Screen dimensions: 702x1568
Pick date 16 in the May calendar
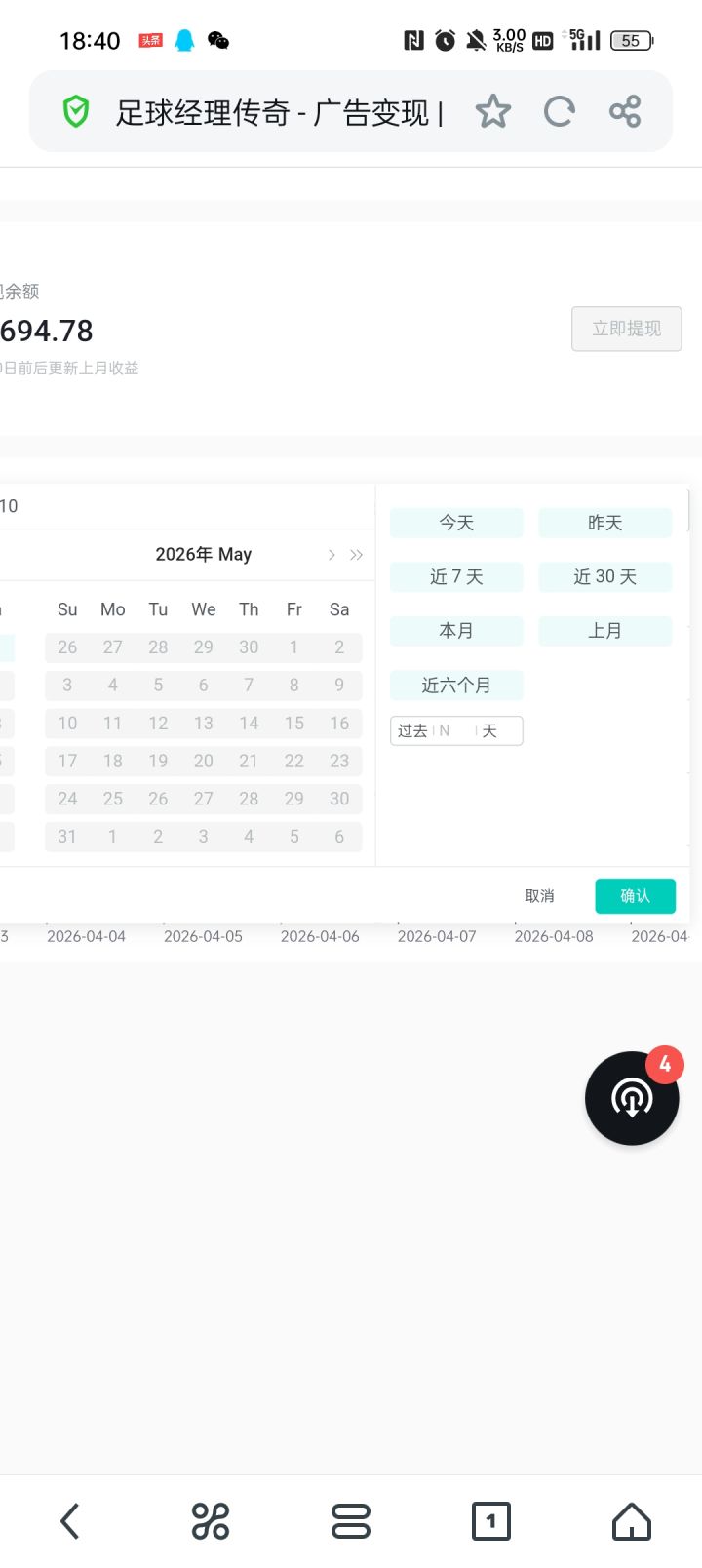pos(339,724)
